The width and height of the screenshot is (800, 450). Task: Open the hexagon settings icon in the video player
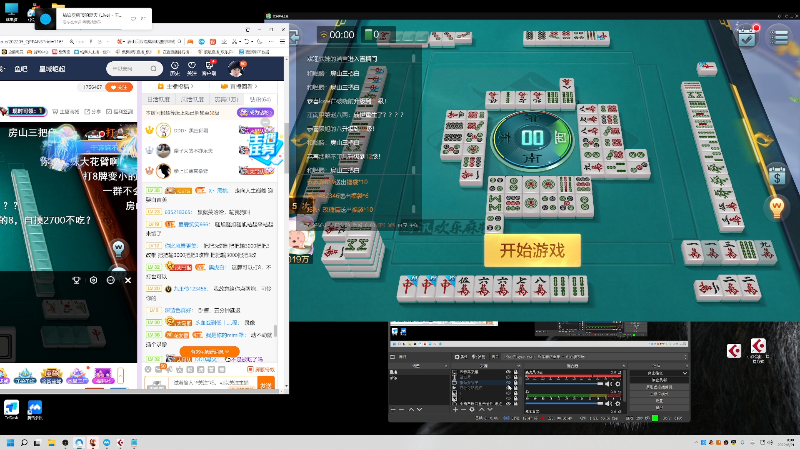pos(93,280)
